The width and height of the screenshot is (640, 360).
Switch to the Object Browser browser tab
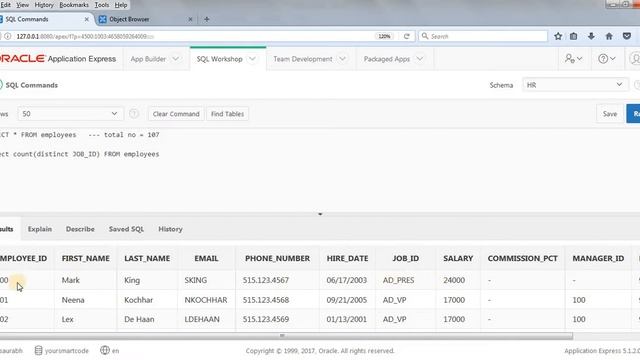[x=145, y=19]
